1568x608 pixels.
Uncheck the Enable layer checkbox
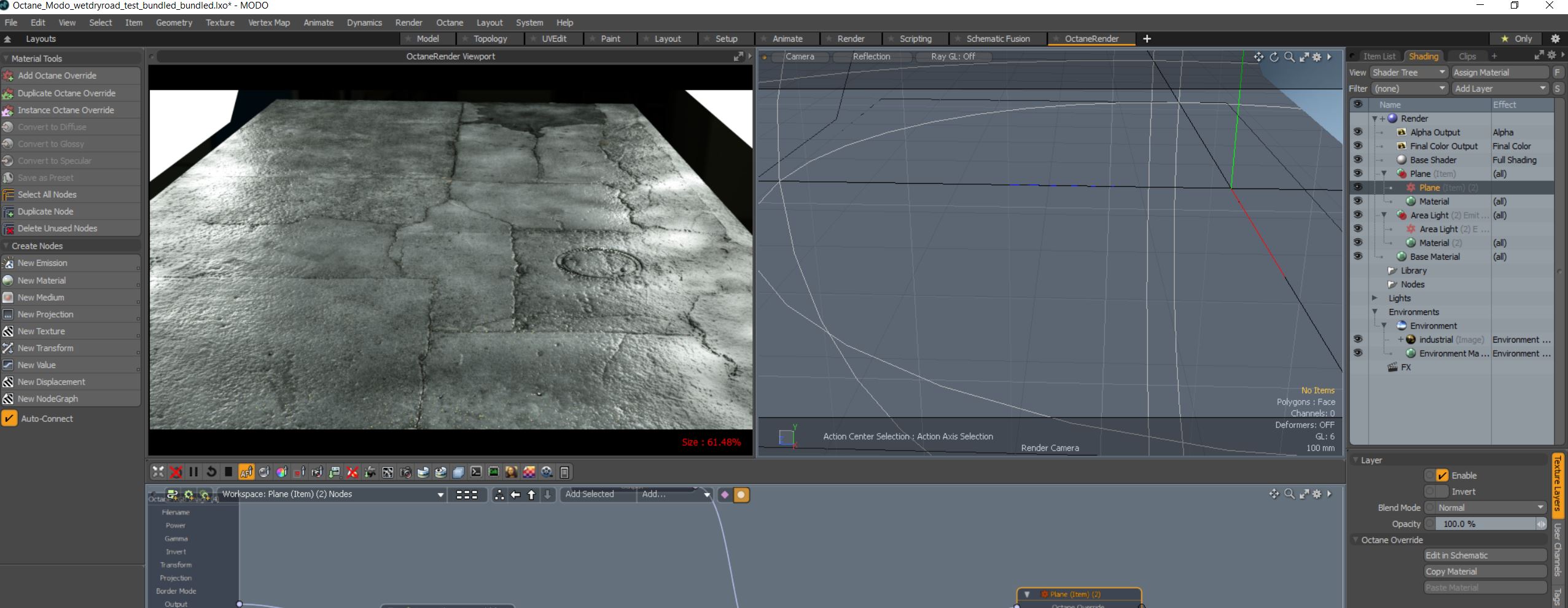click(x=1442, y=475)
